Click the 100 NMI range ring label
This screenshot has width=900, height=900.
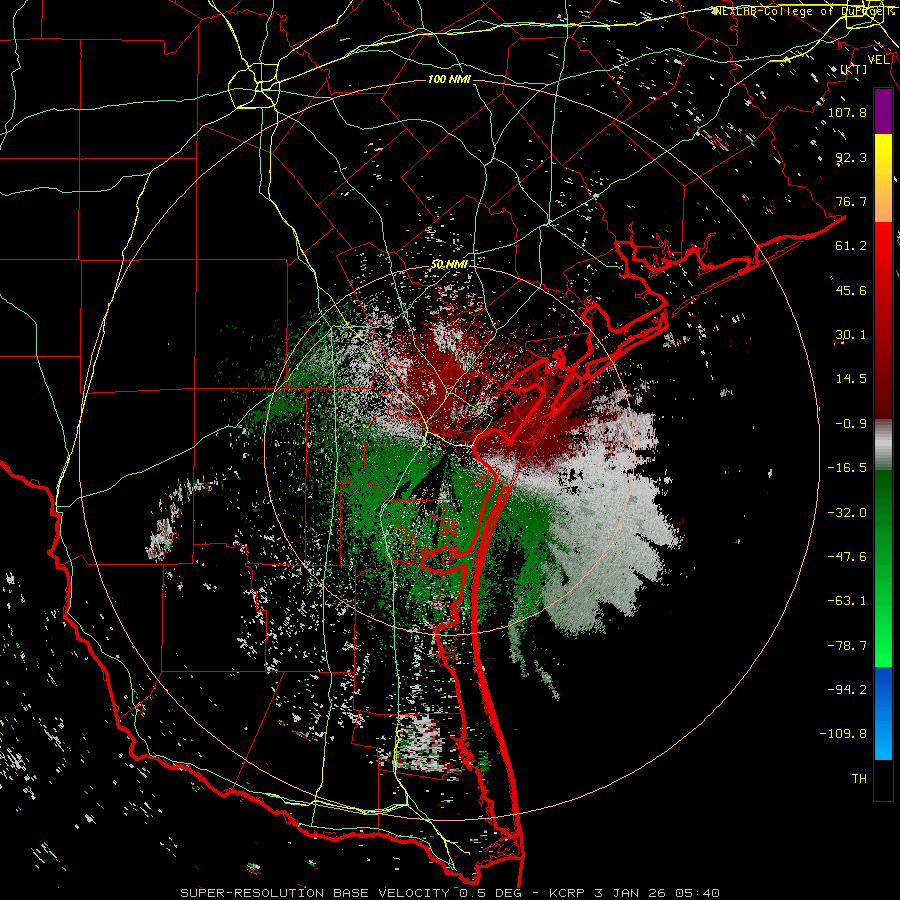(x=449, y=79)
